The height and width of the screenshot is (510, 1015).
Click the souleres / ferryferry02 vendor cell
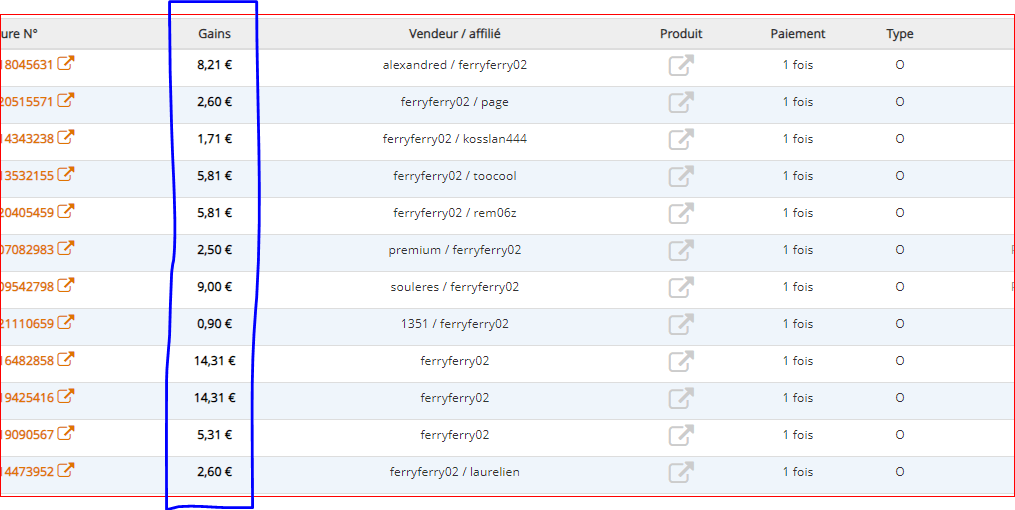(x=454, y=287)
